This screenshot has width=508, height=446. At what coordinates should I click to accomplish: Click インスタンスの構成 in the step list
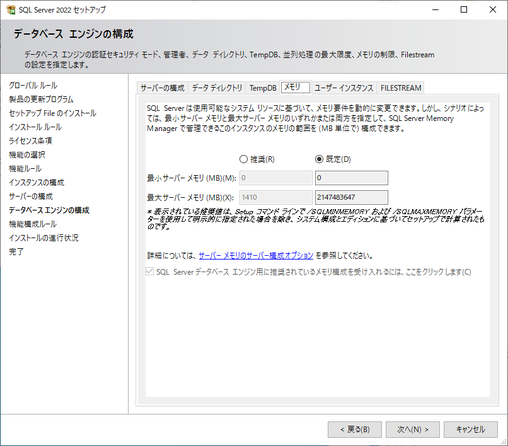click(36, 182)
